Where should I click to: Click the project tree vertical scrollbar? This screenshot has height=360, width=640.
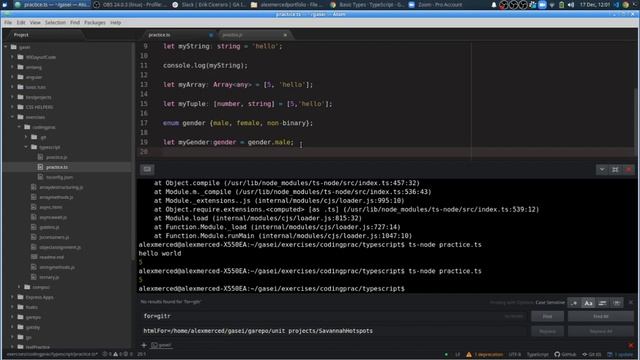[x=133, y=152]
